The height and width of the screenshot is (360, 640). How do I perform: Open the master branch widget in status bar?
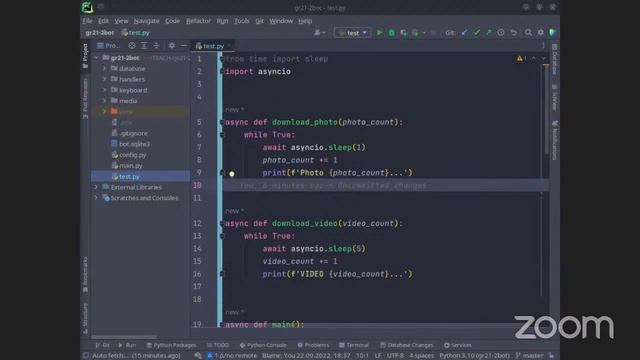(529, 356)
